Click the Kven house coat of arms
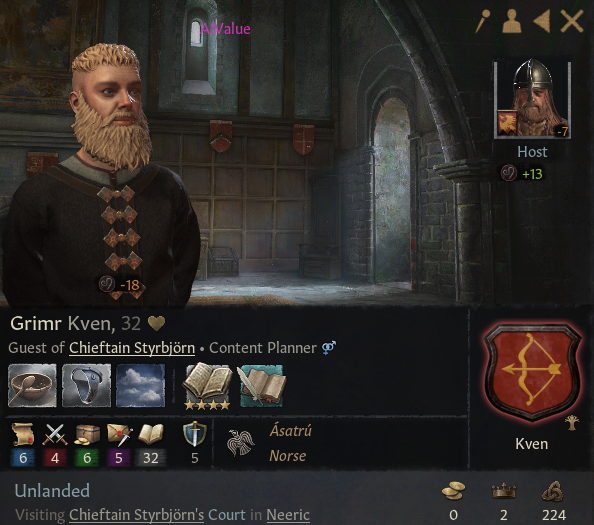594x525 pixels. [x=532, y=372]
